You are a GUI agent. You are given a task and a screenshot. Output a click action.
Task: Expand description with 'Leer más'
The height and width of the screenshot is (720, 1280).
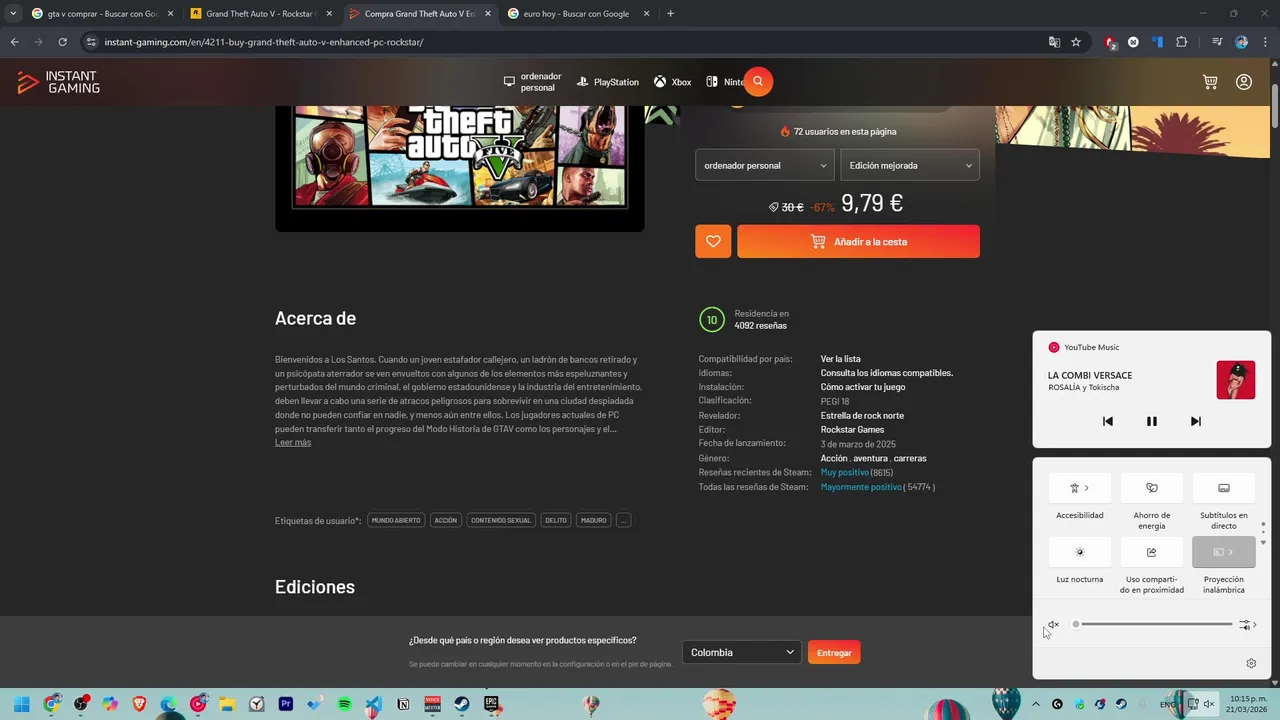(x=293, y=443)
